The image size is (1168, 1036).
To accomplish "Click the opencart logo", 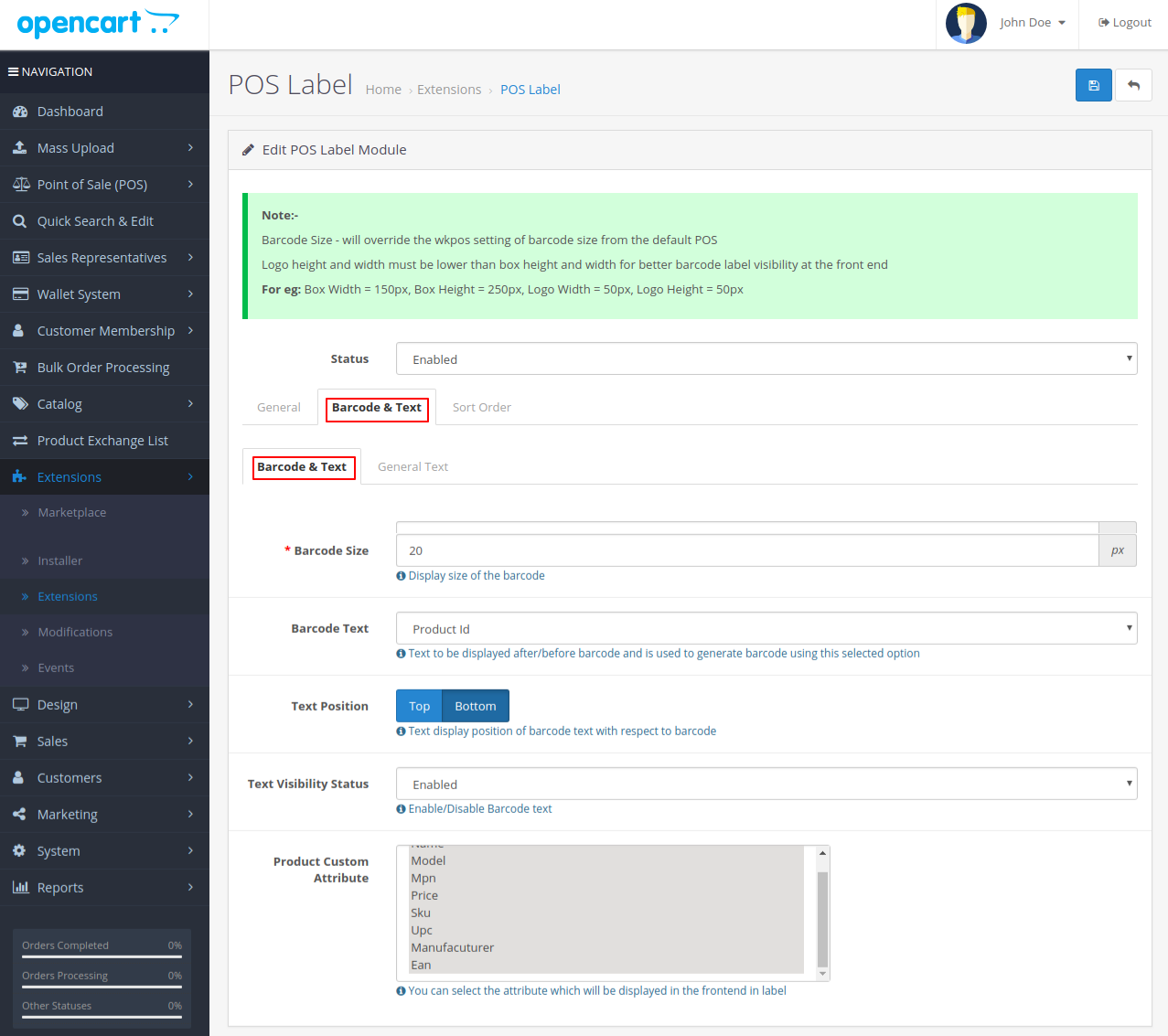I will (98, 23).
